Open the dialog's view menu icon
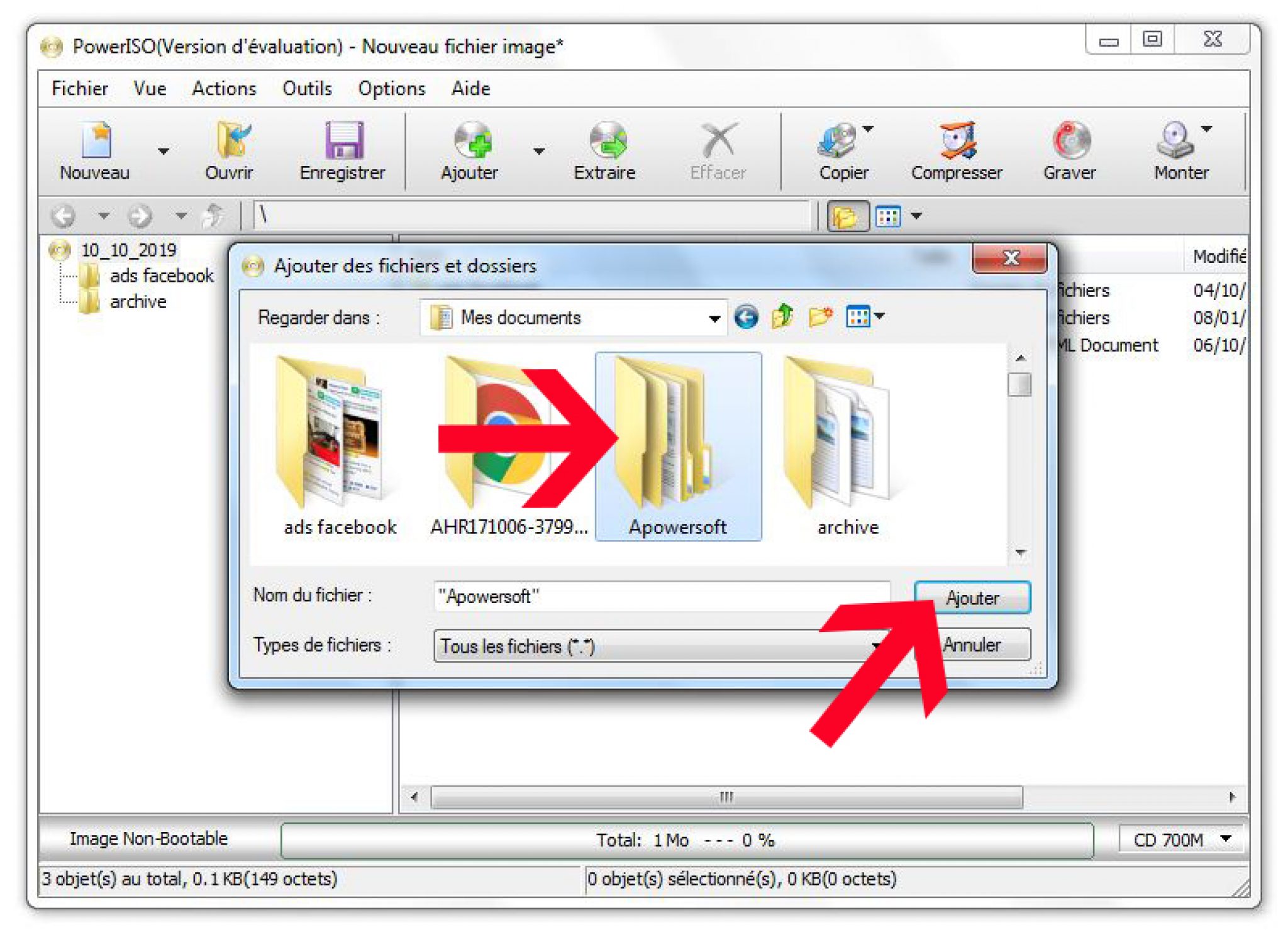This screenshot has width=1288, height=932. click(865, 318)
